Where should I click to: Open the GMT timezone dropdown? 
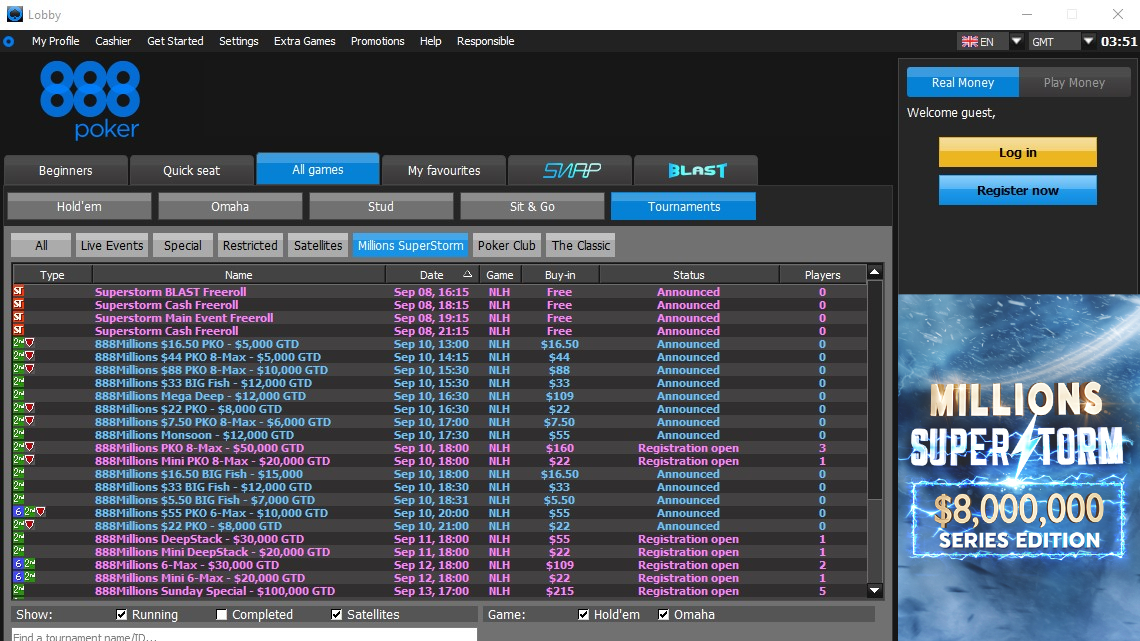coord(1089,42)
